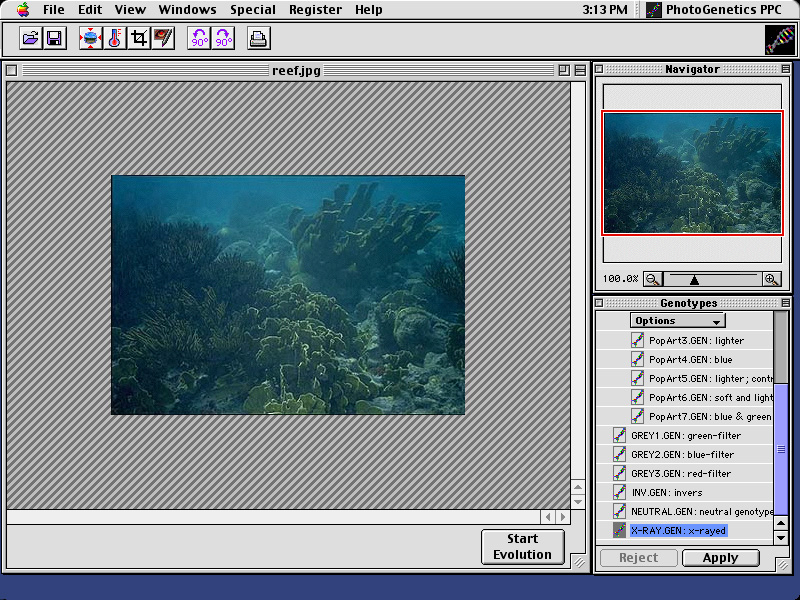Click the Apply button
Viewport: 800px width, 600px height.
click(x=720, y=558)
